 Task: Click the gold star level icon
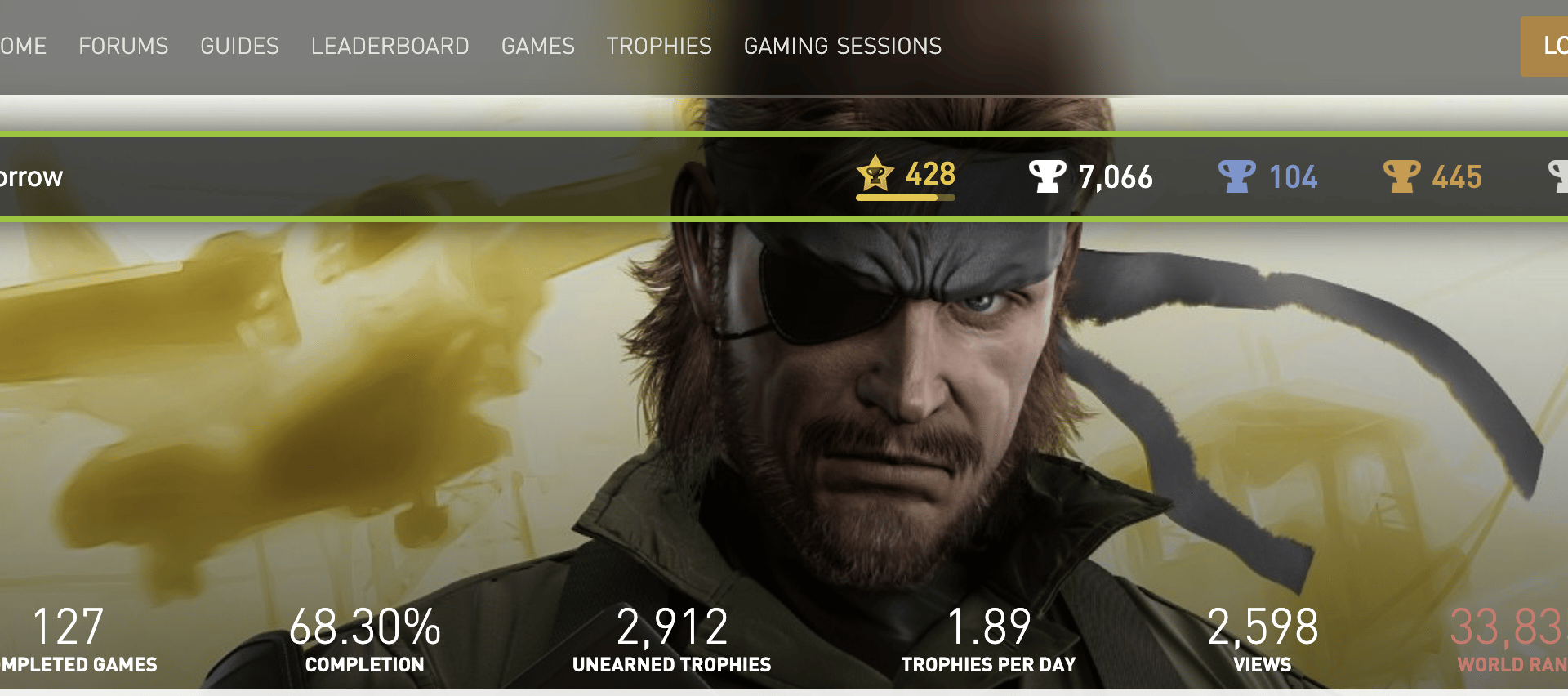click(x=875, y=173)
